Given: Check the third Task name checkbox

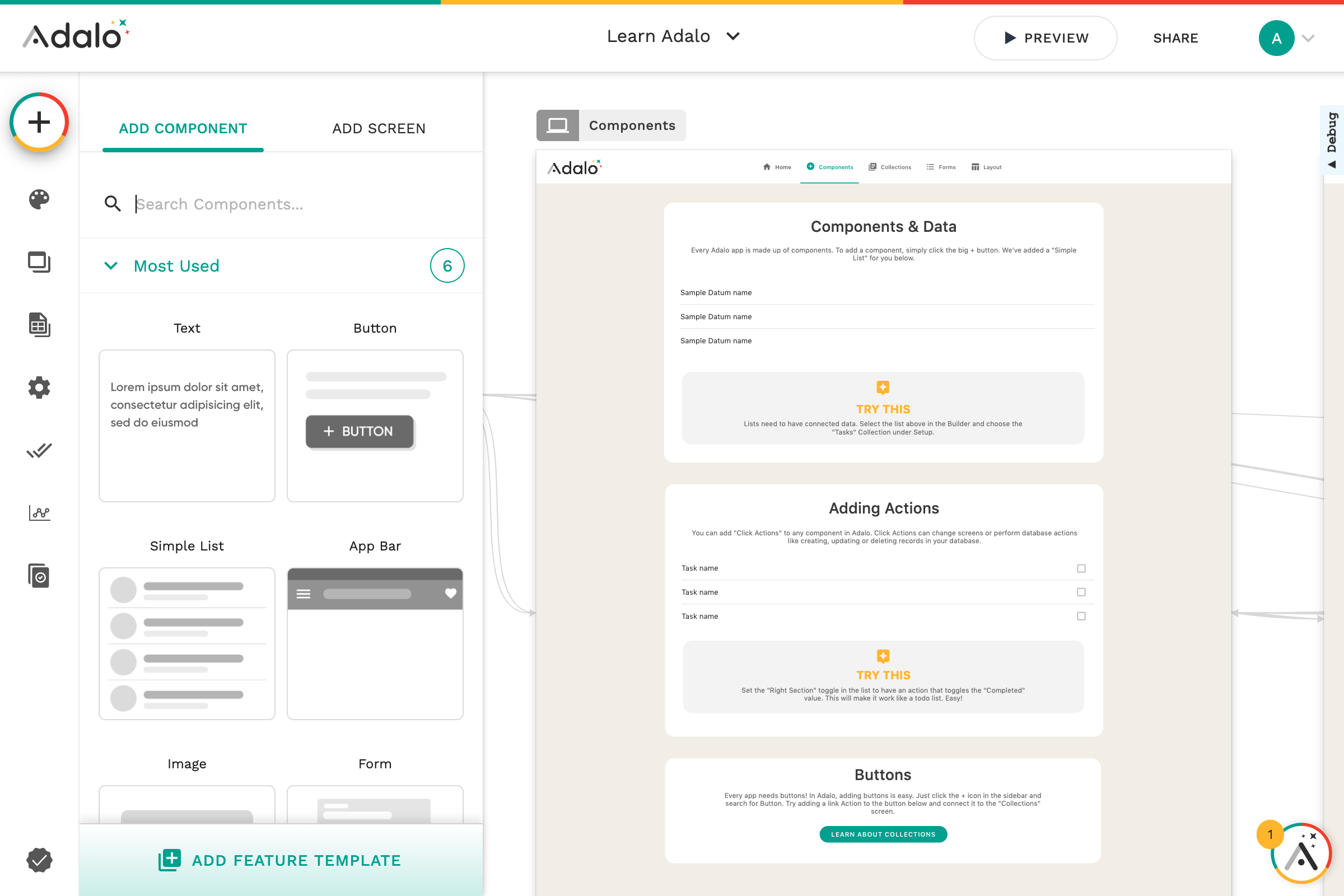Looking at the screenshot, I should [x=1081, y=616].
